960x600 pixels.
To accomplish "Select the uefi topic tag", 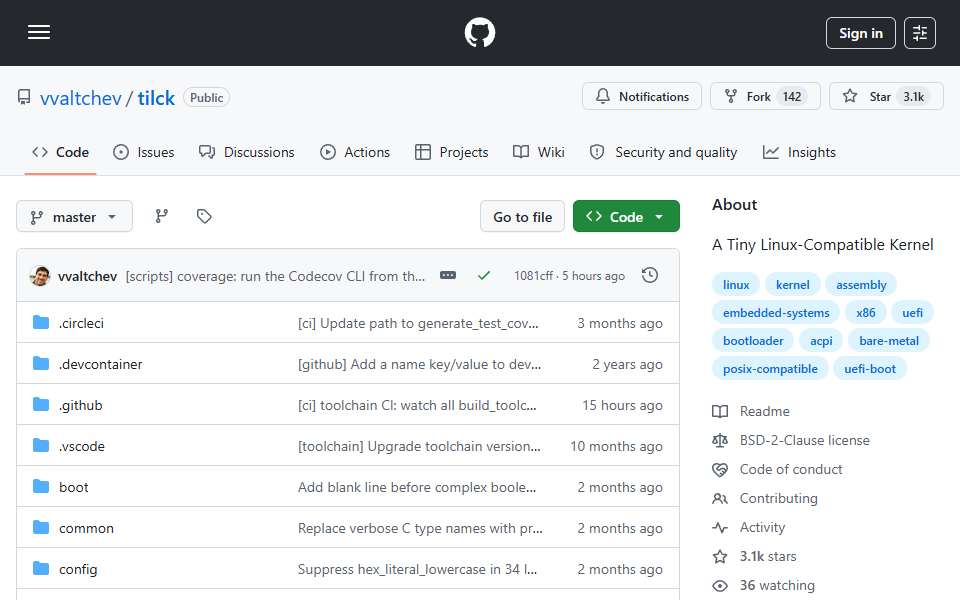I will pyautogui.click(x=912, y=313).
